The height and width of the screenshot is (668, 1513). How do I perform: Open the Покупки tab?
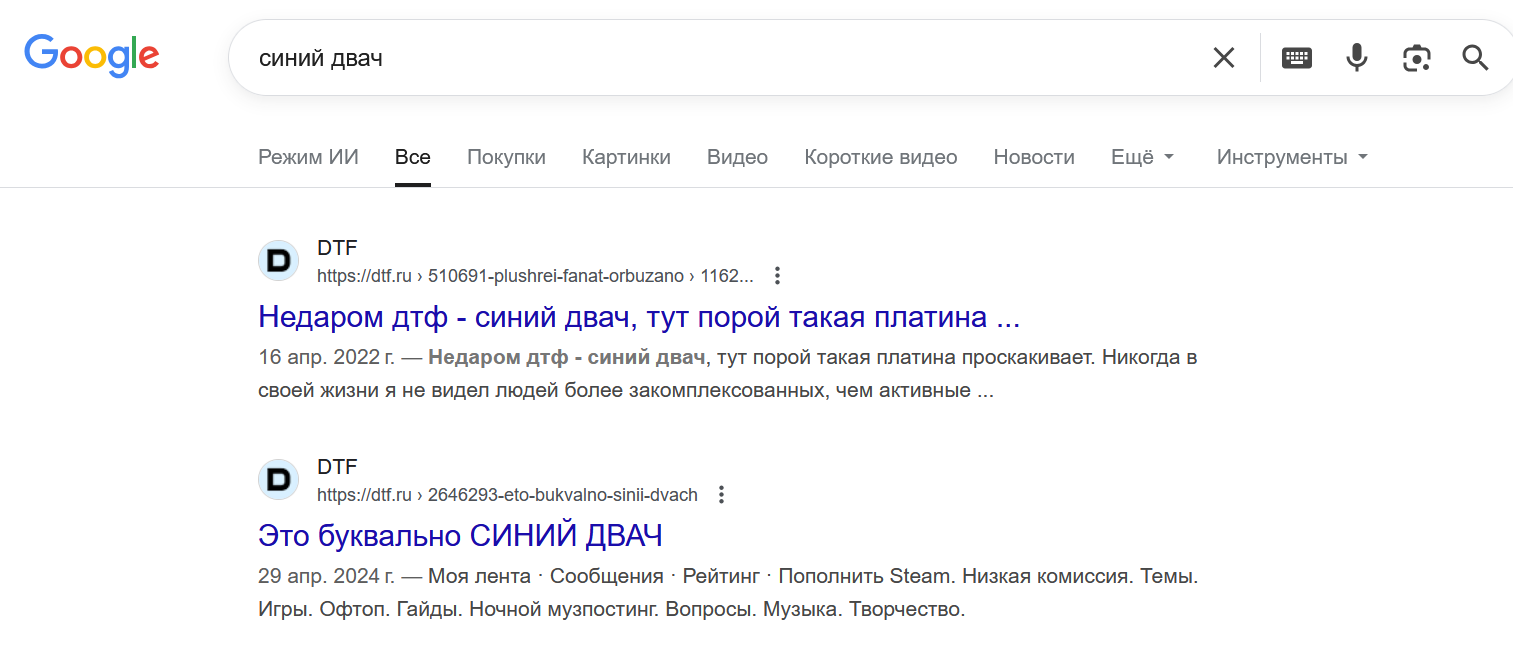click(x=506, y=157)
